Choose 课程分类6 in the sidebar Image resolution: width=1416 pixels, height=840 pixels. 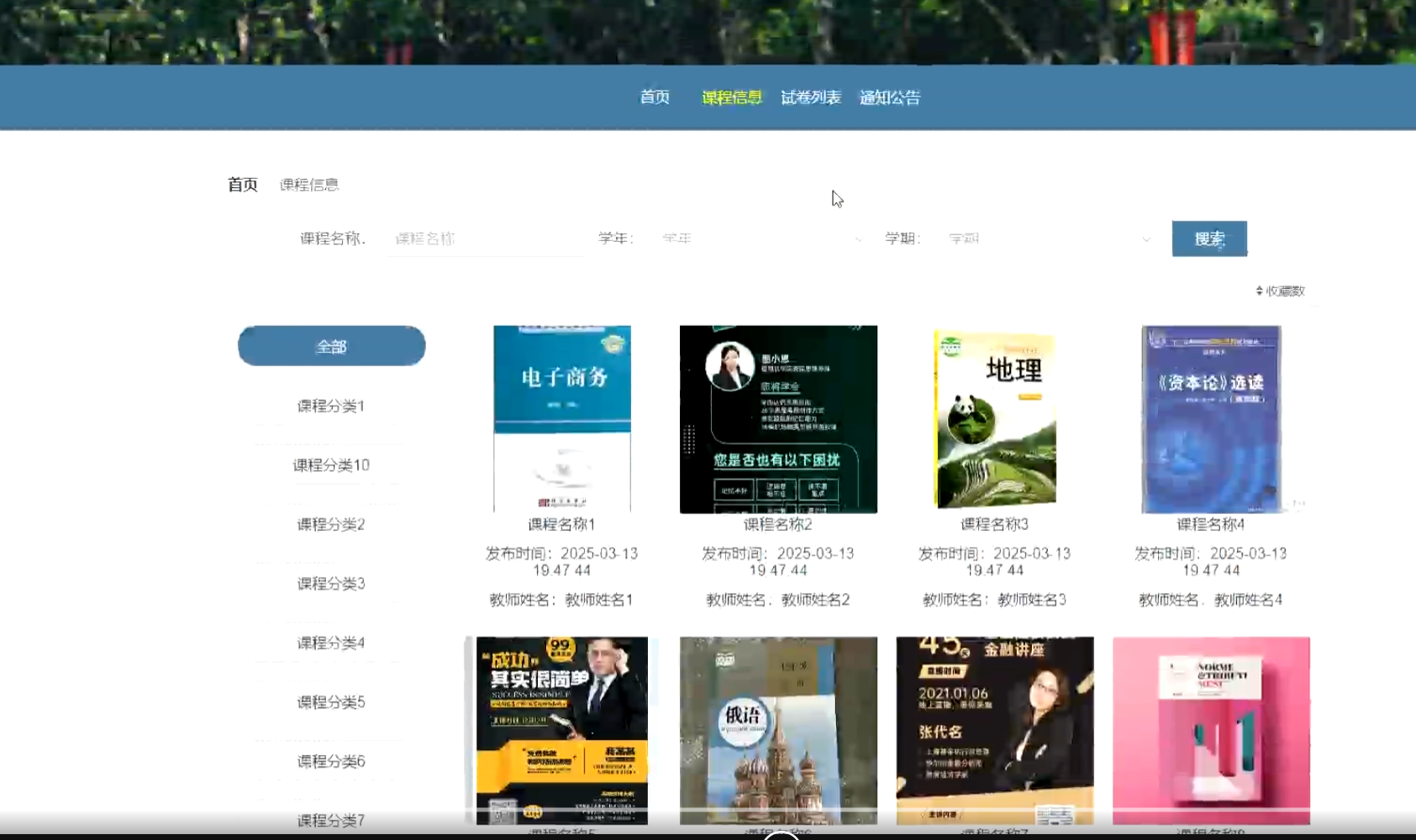[x=331, y=761]
